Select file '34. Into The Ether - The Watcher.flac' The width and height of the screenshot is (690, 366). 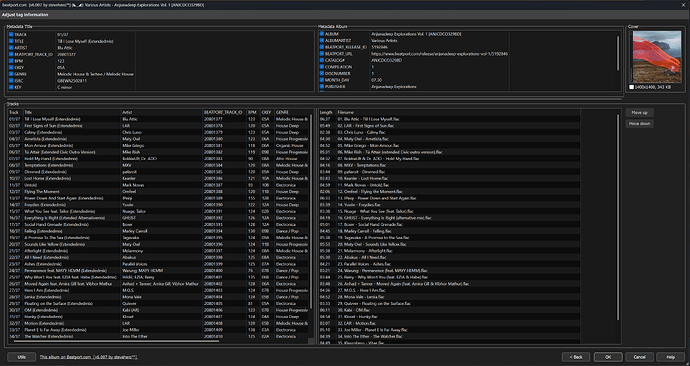449,337
